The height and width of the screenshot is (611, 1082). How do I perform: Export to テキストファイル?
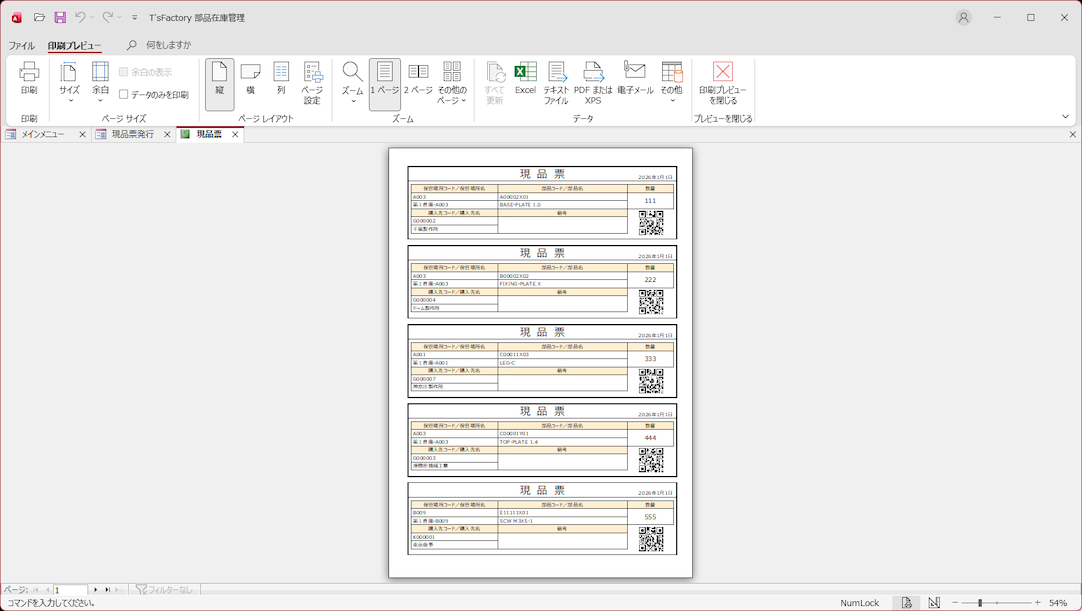click(556, 82)
